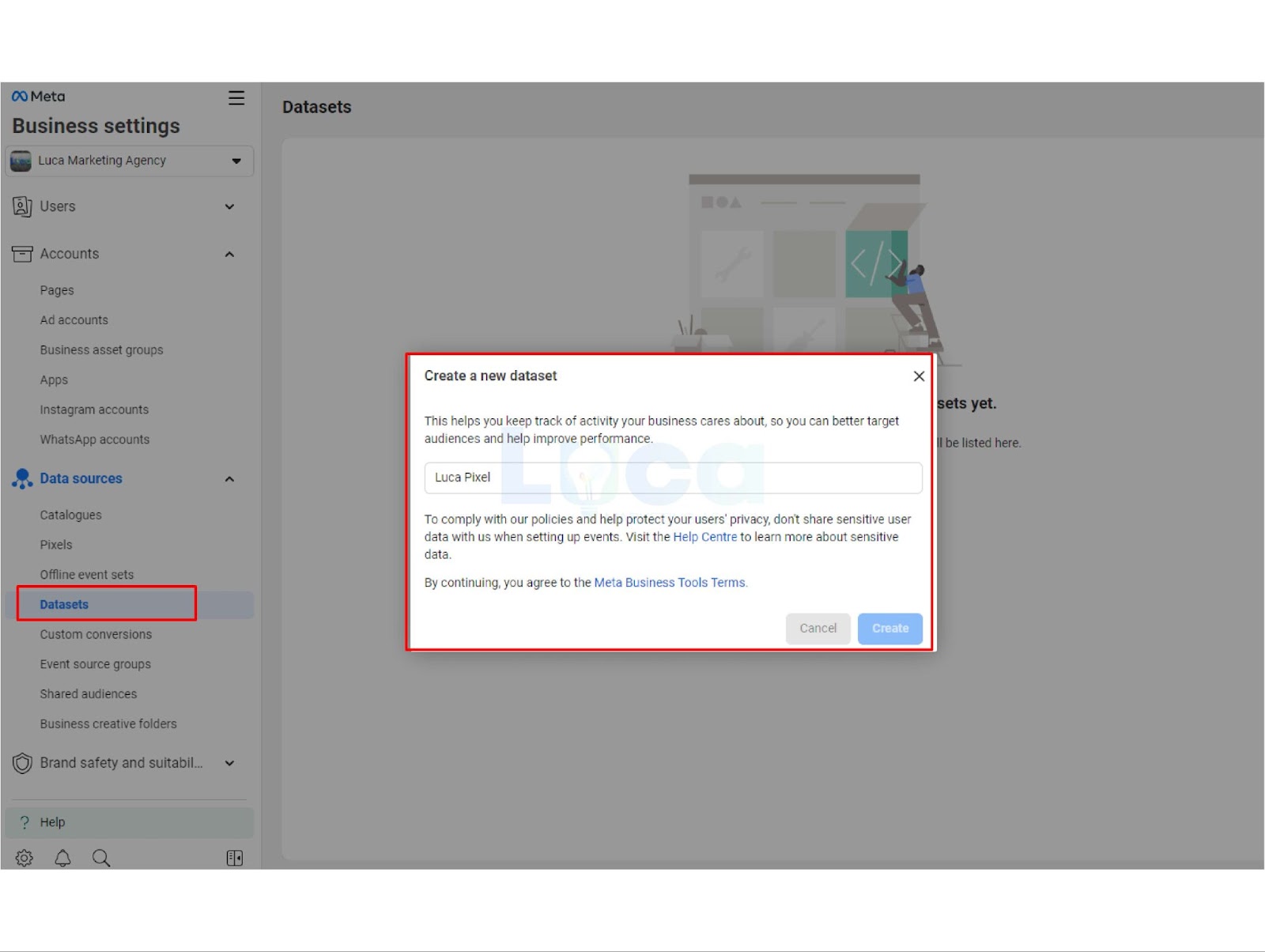Open Shared audiences
This screenshot has width=1265, height=952.
click(x=89, y=694)
